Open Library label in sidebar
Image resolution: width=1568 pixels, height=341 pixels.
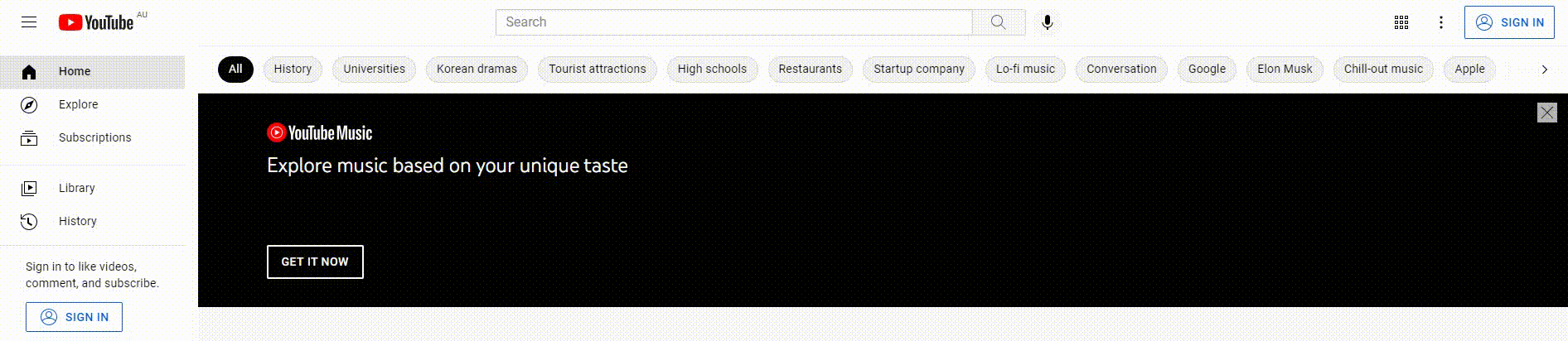[x=76, y=188]
